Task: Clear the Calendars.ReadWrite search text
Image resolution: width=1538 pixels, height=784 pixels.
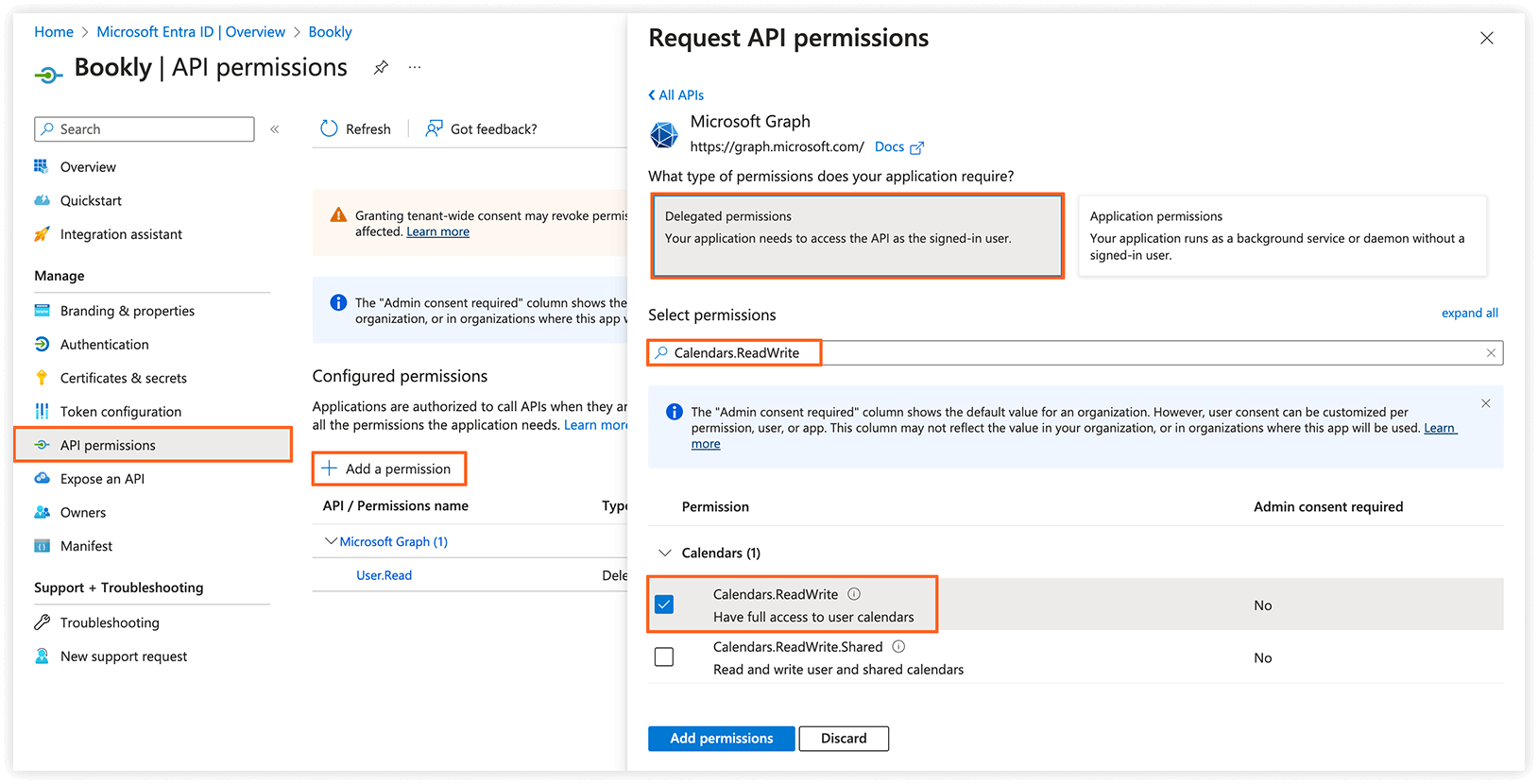Action: click(x=1491, y=352)
